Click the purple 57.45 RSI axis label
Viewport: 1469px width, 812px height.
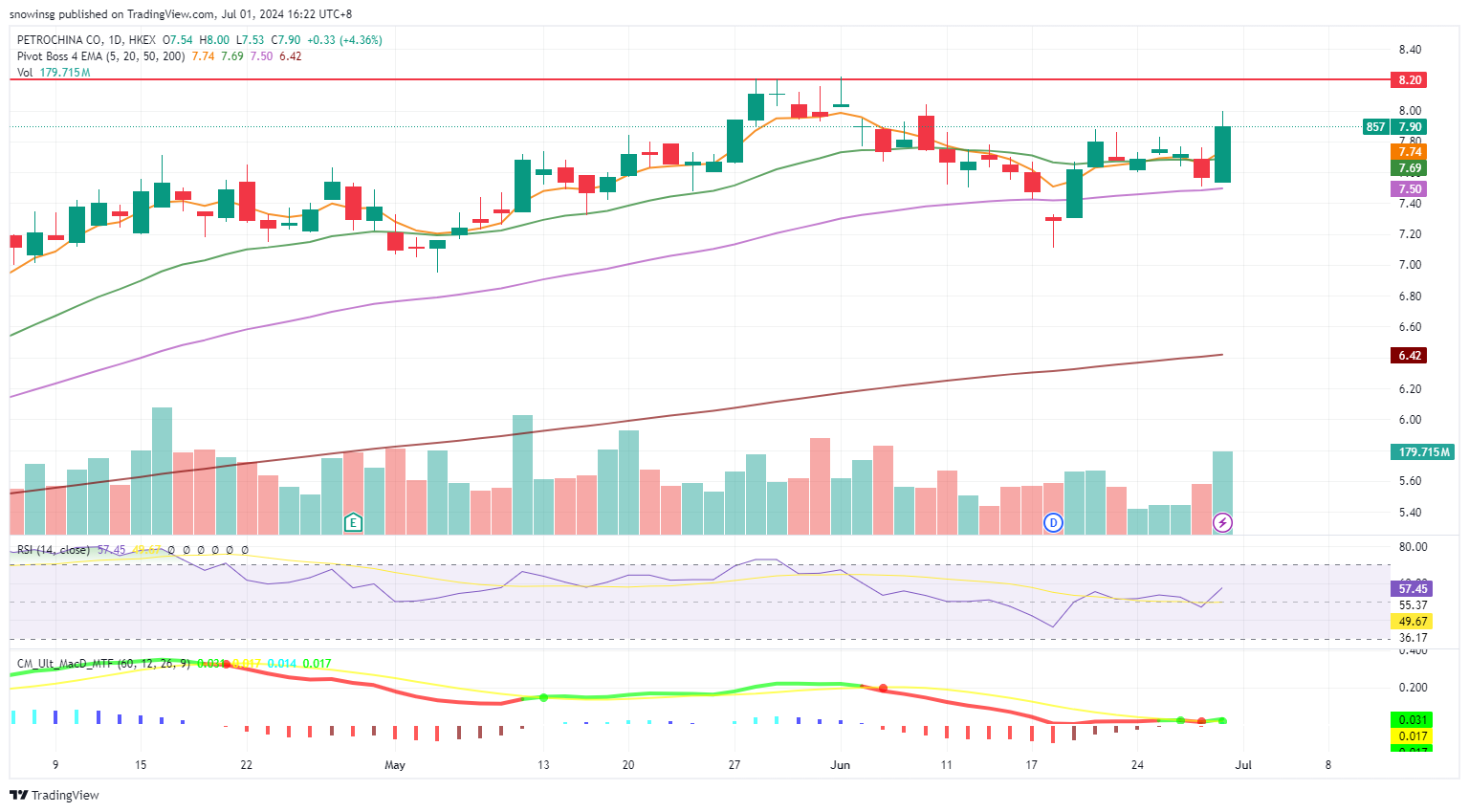pyautogui.click(x=1412, y=589)
